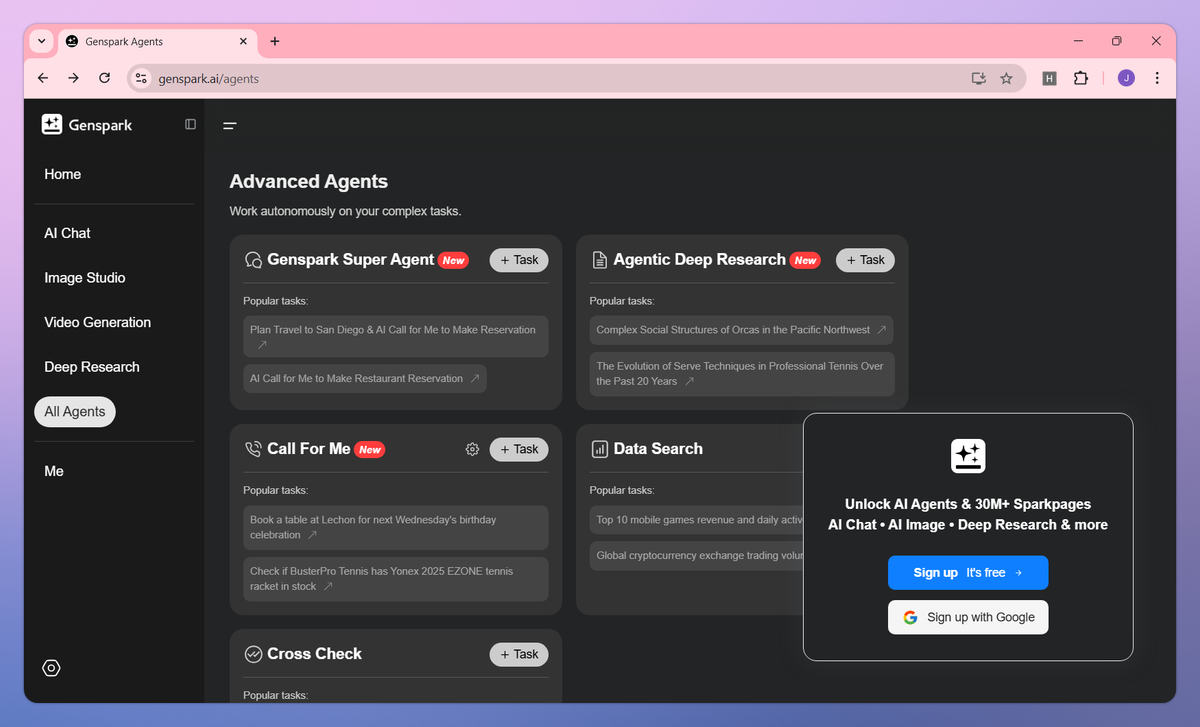1200x727 pixels.
Task: Click Data Search title
Action: pos(658,449)
